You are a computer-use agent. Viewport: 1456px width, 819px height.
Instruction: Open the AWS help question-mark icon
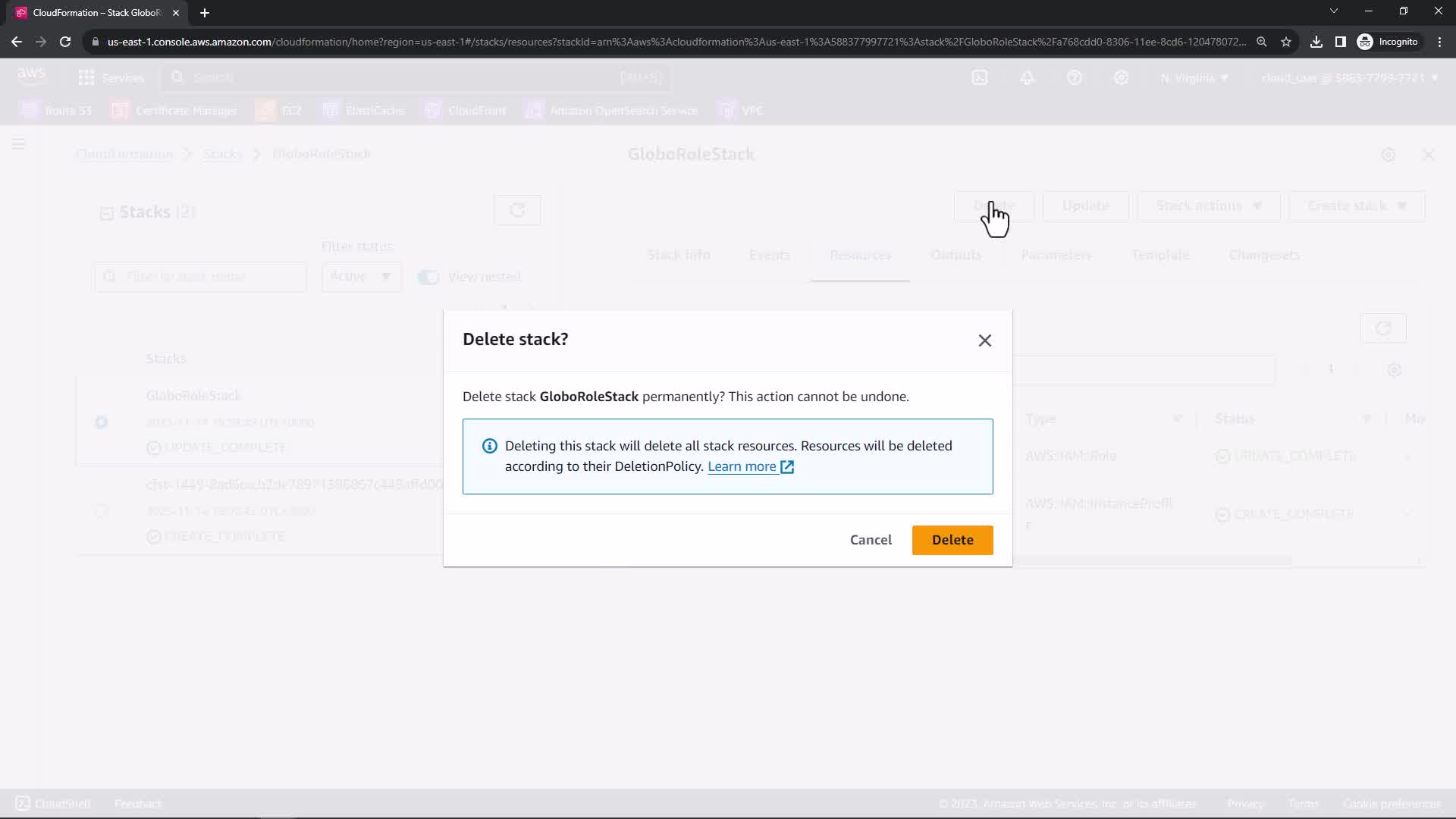pyautogui.click(x=1074, y=77)
